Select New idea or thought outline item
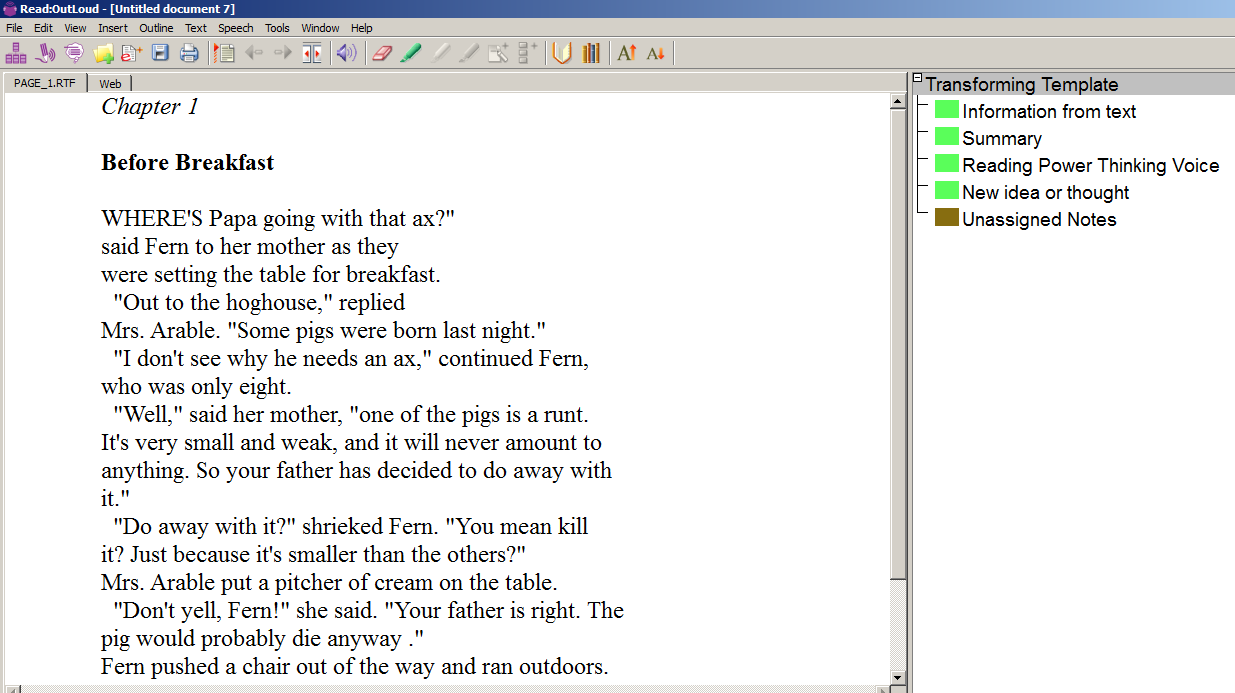1235x693 pixels. pos(1046,193)
